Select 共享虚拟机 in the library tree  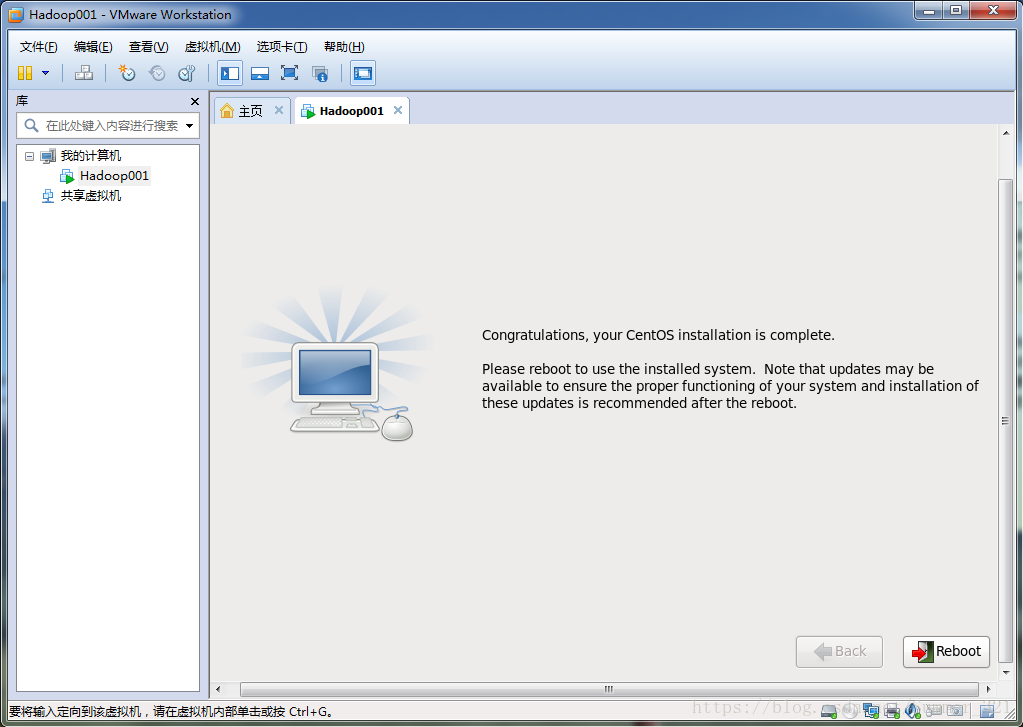click(x=91, y=196)
